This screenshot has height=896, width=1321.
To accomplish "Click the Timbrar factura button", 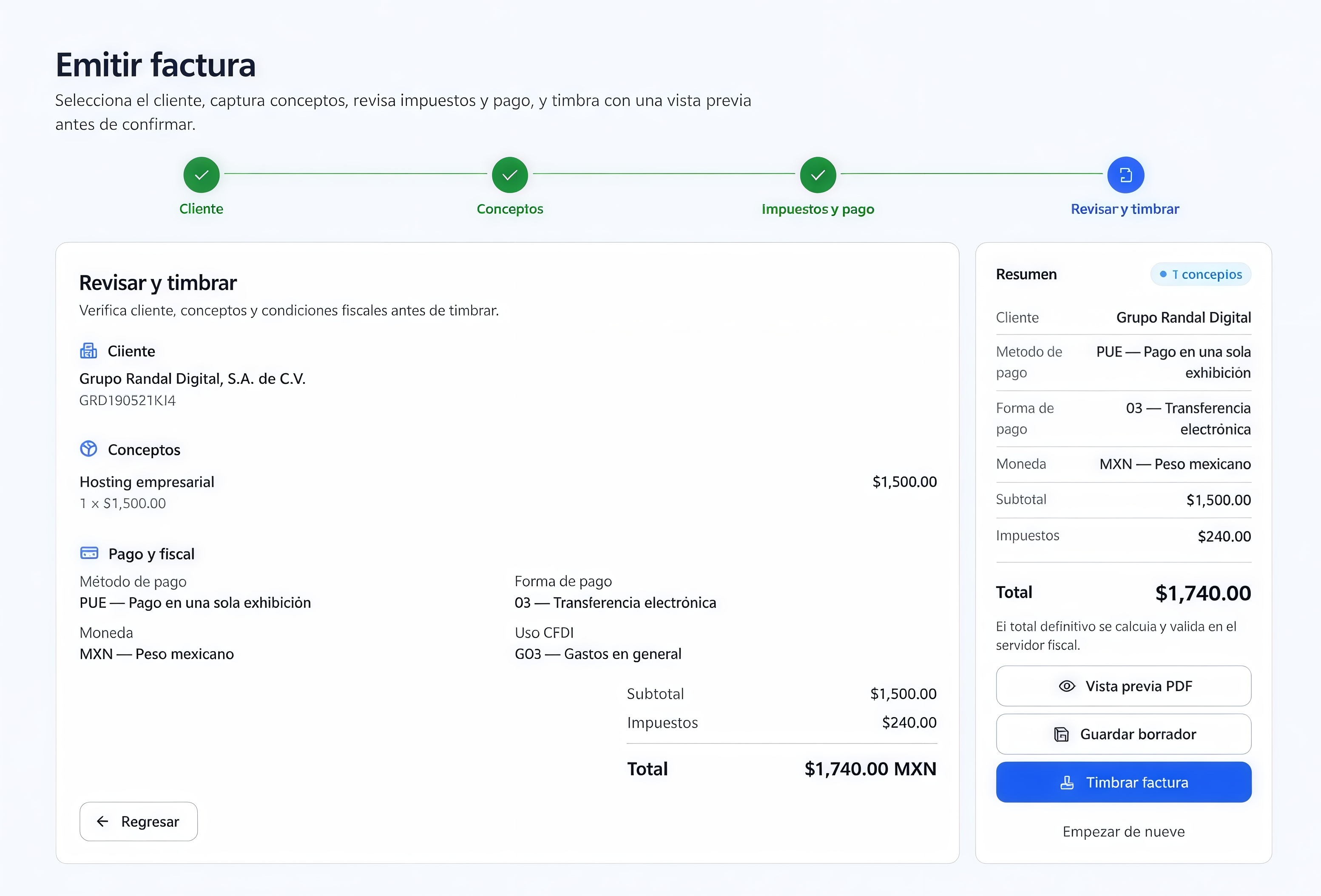I will tap(1124, 782).
